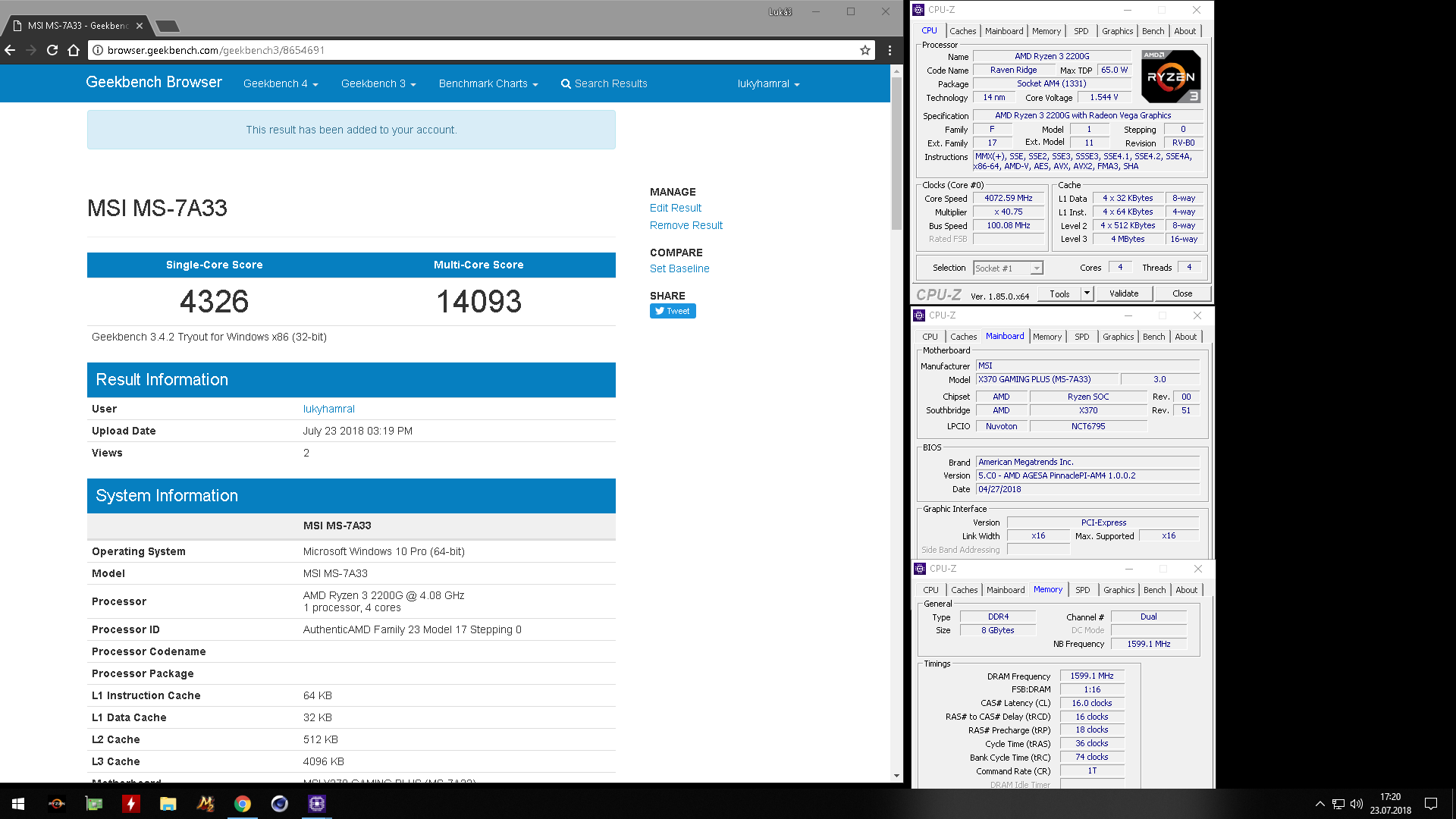Show hidden system tray icons

click(1319, 804)
